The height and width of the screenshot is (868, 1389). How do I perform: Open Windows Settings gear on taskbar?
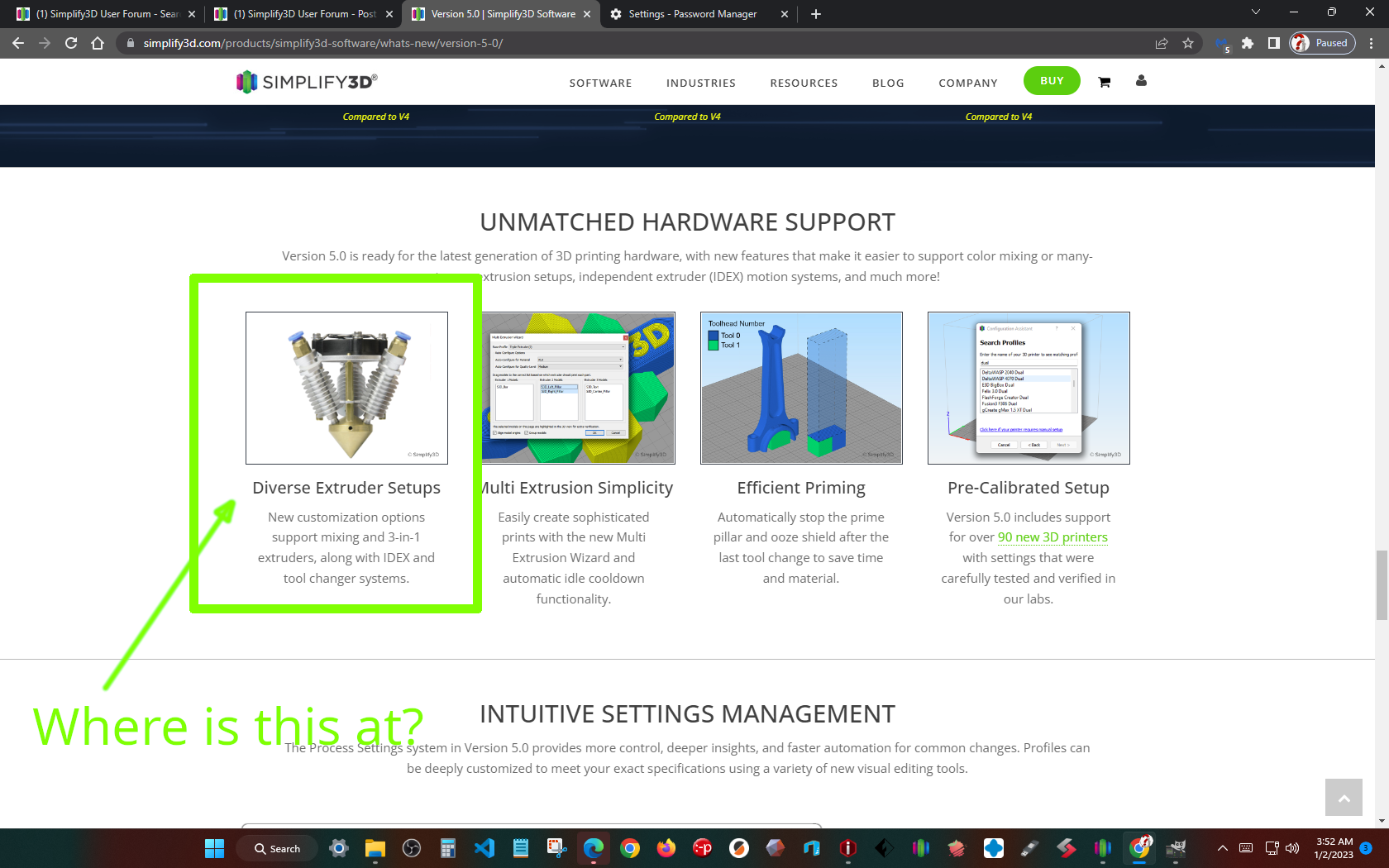click(339, 848)
